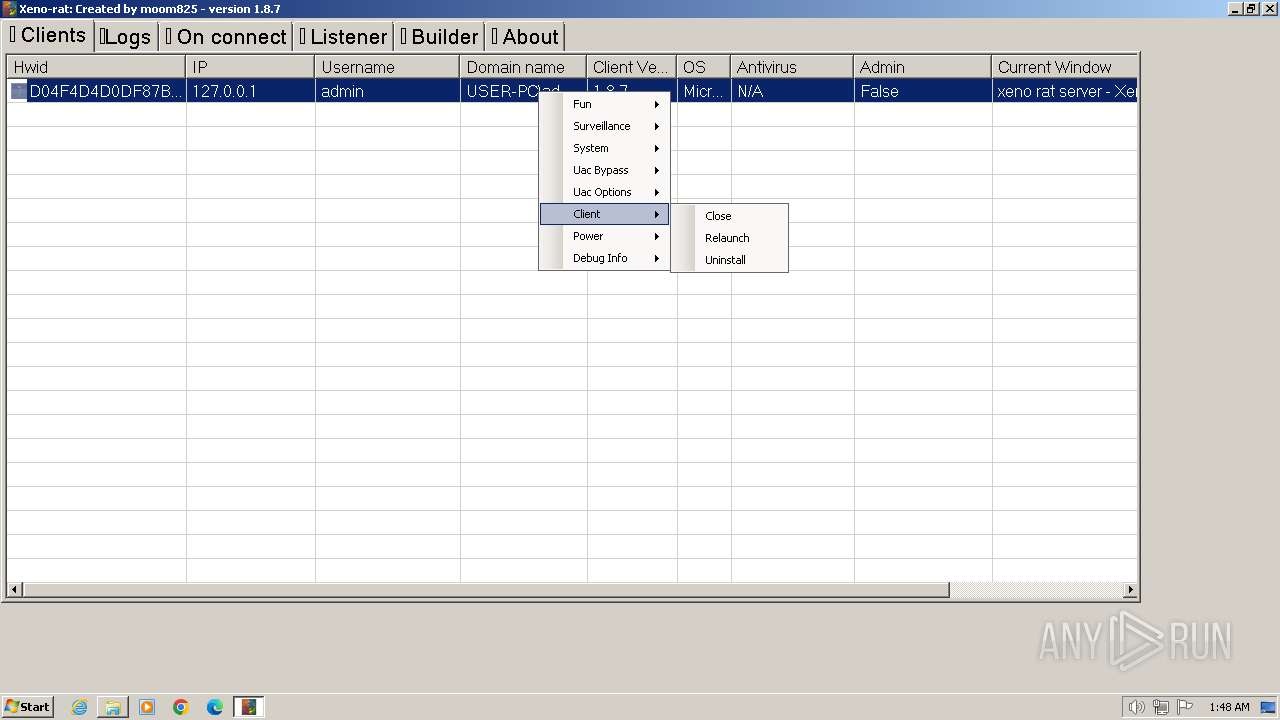Screen dimensions: 1280x720
Task: Open the Builder tab
Action: (x=439, y=37)
